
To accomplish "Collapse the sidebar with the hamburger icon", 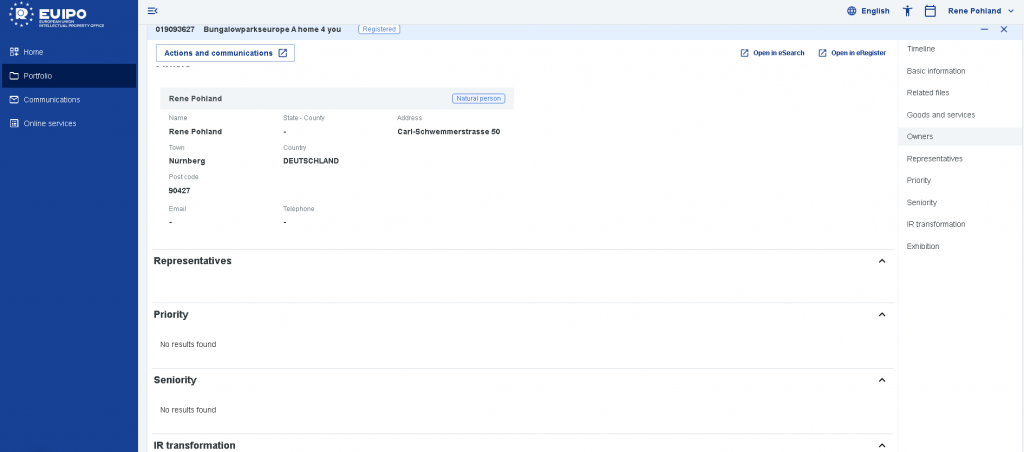I will 152,10.
